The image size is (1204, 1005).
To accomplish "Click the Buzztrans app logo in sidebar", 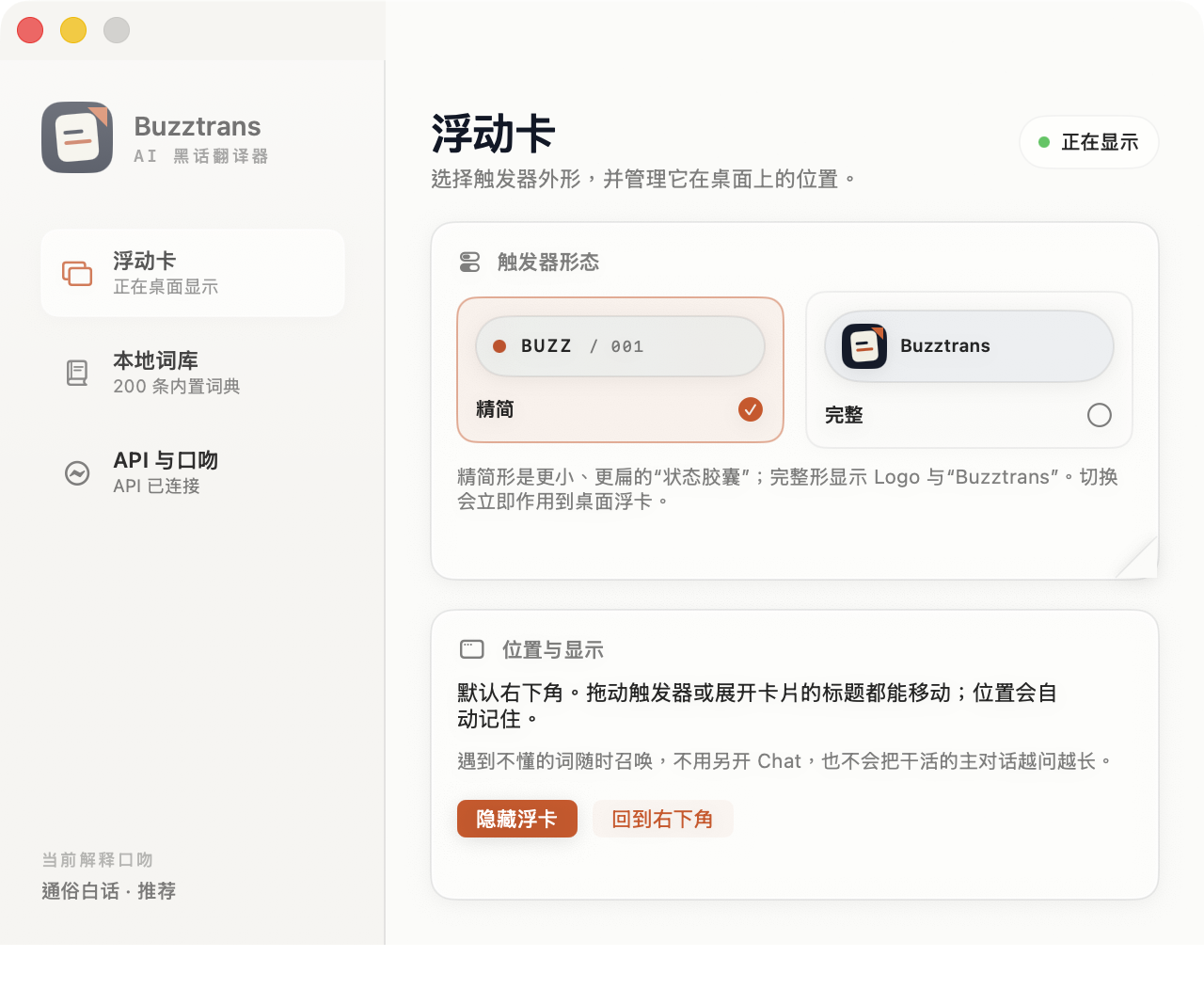I will 77,137.
